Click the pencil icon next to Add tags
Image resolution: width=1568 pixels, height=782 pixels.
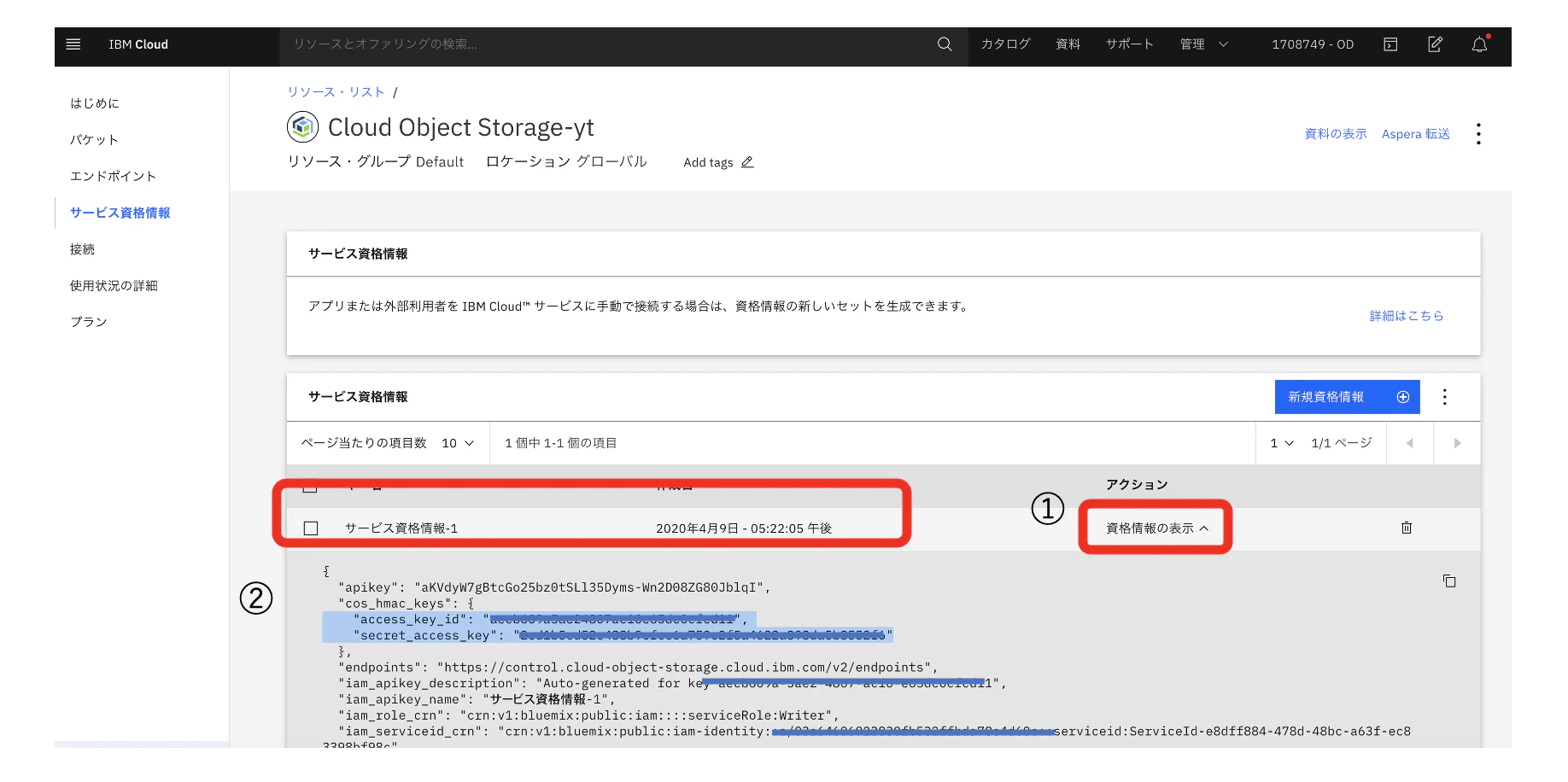(x=747, y=162)
